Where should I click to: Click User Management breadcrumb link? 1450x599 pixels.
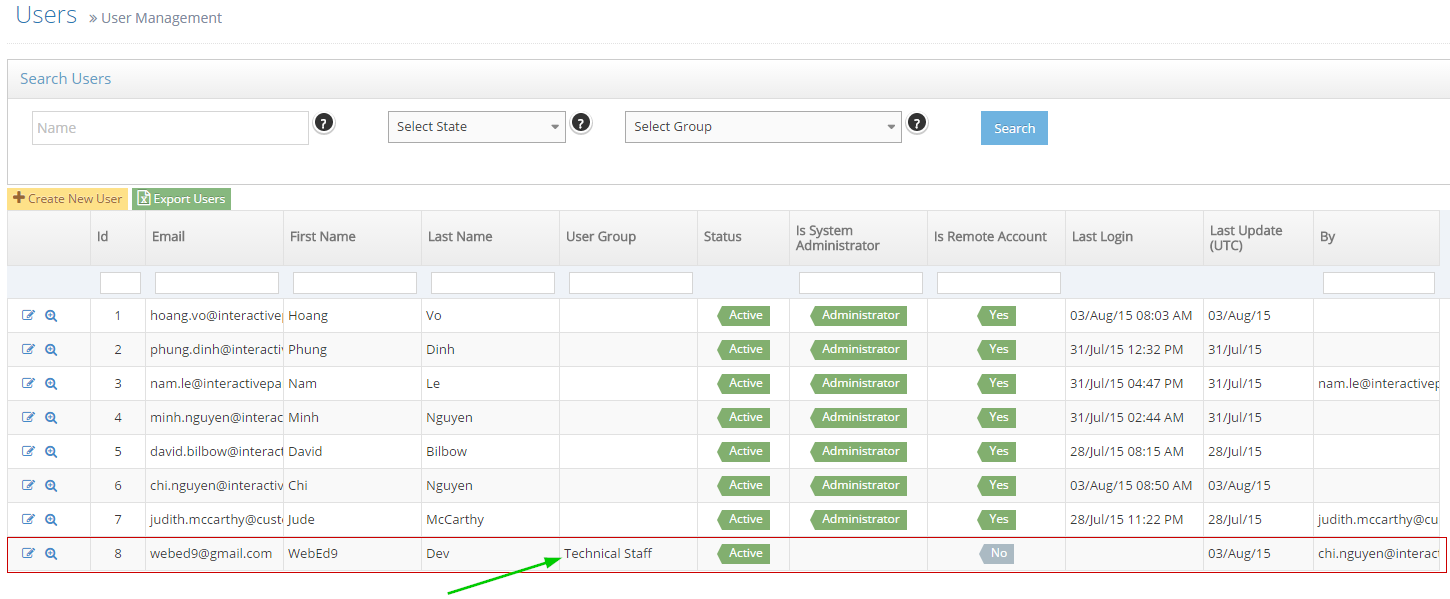coord(161,18)
